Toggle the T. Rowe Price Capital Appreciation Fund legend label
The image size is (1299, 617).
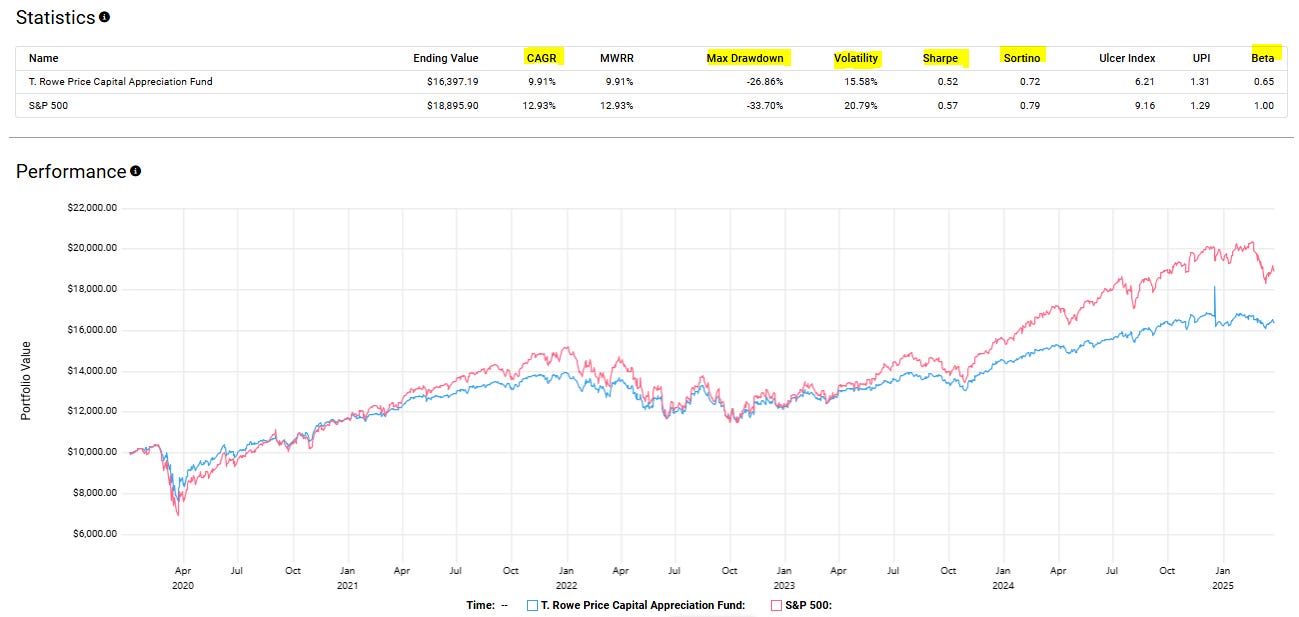pos(643,605)
